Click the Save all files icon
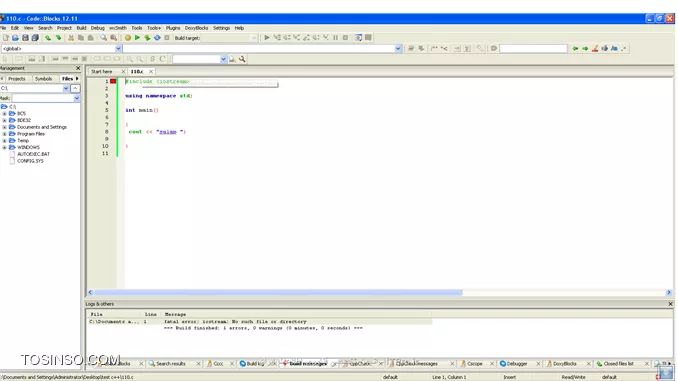The height and width of the screenshot is (381, 678). click(x=35, y=38)
